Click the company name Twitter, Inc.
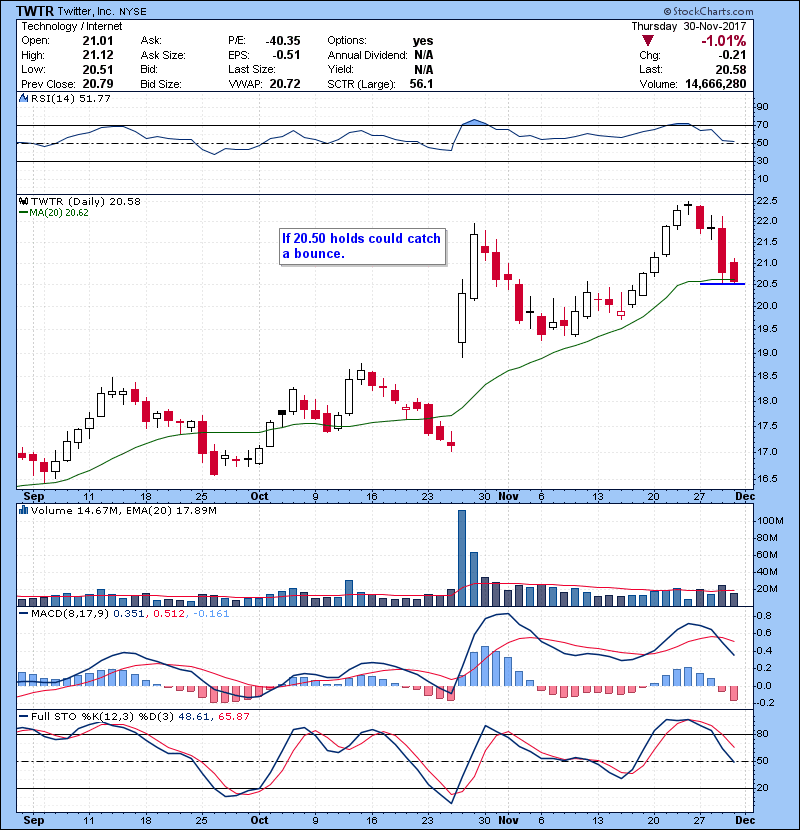This screenshot has width=800, height=830. [x=86, y=12]
